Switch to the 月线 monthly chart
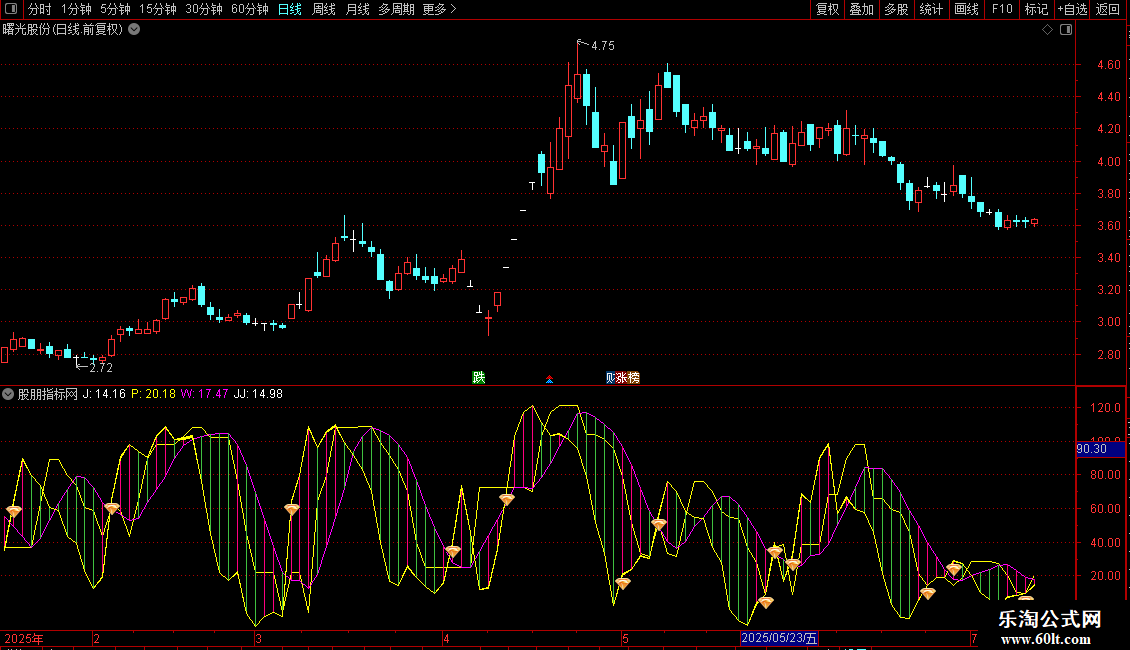The height and width of the screenshot is (650, 1130). pos(357,9)
